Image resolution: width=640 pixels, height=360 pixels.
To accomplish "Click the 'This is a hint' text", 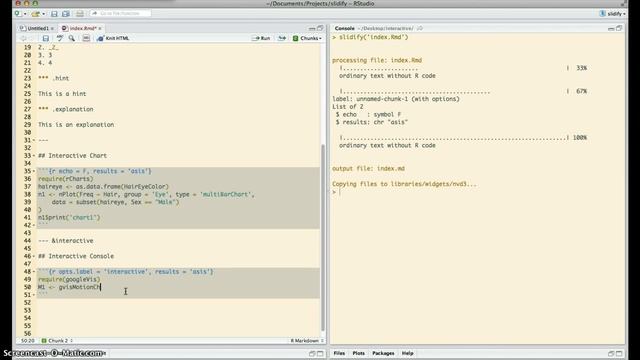I will click(62, 93).
